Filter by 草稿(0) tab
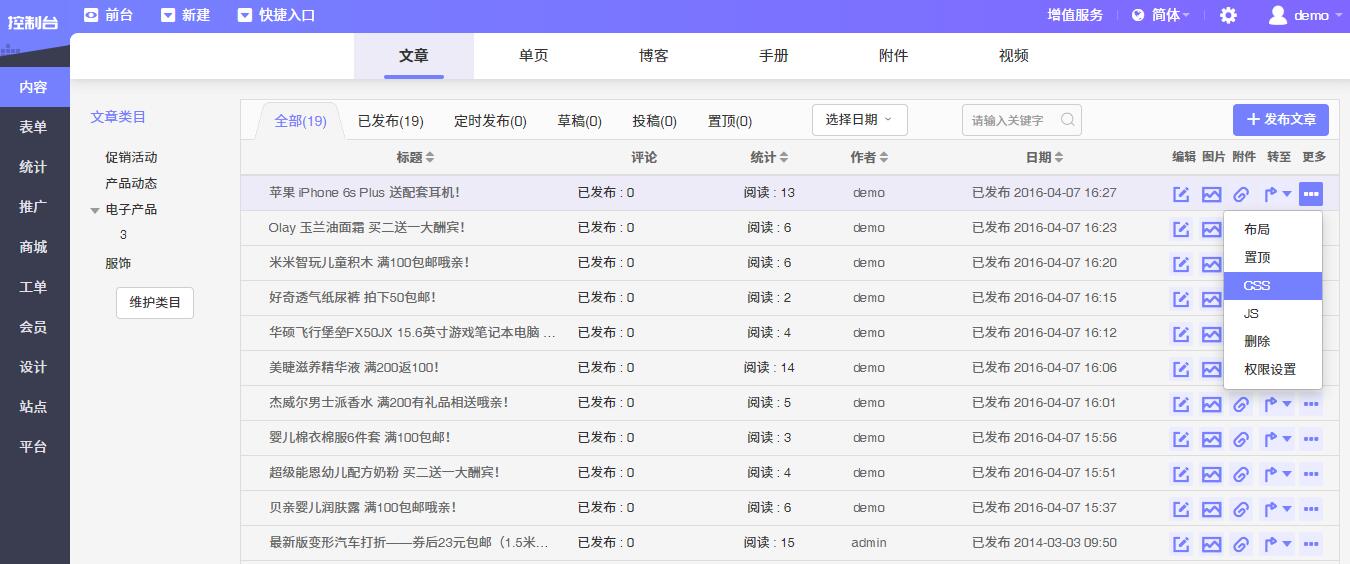The width and height of the screenshot is (1350, 564). point(579,121)
